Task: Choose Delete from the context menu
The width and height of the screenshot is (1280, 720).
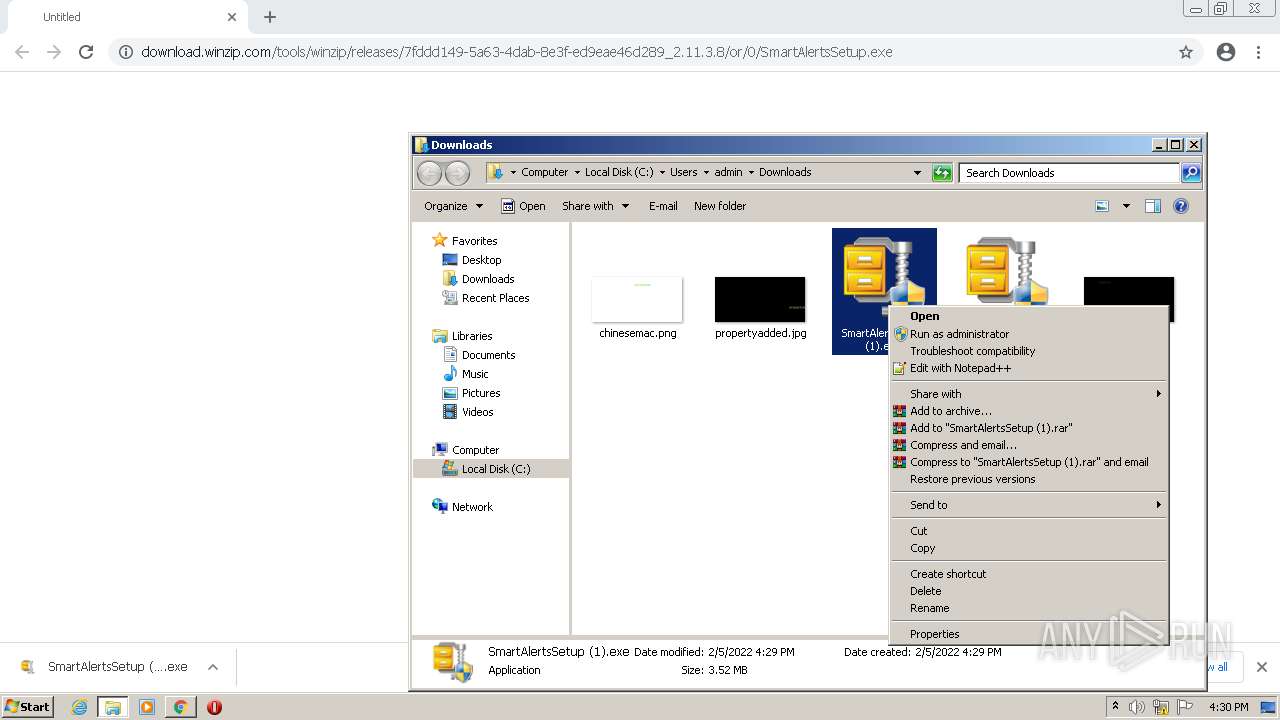Action: pos(1029,591)
